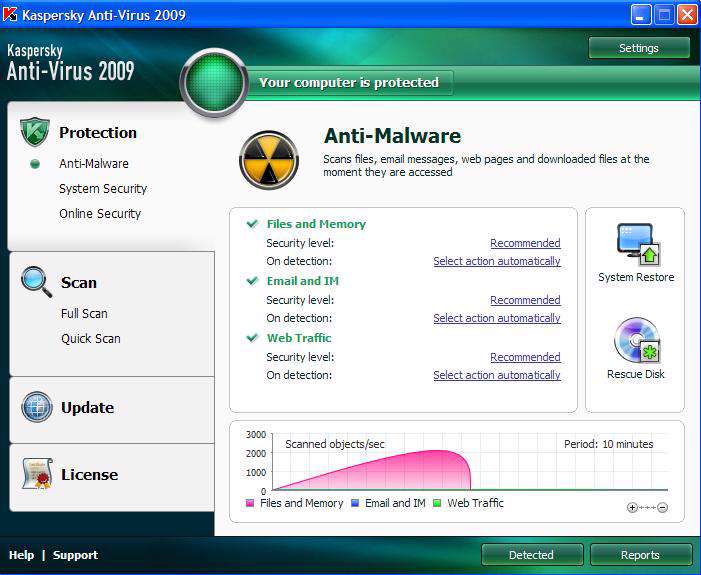Viewport: 701px width, 575px height.
Task: Open the Settings button
Action: click(639, 48)
